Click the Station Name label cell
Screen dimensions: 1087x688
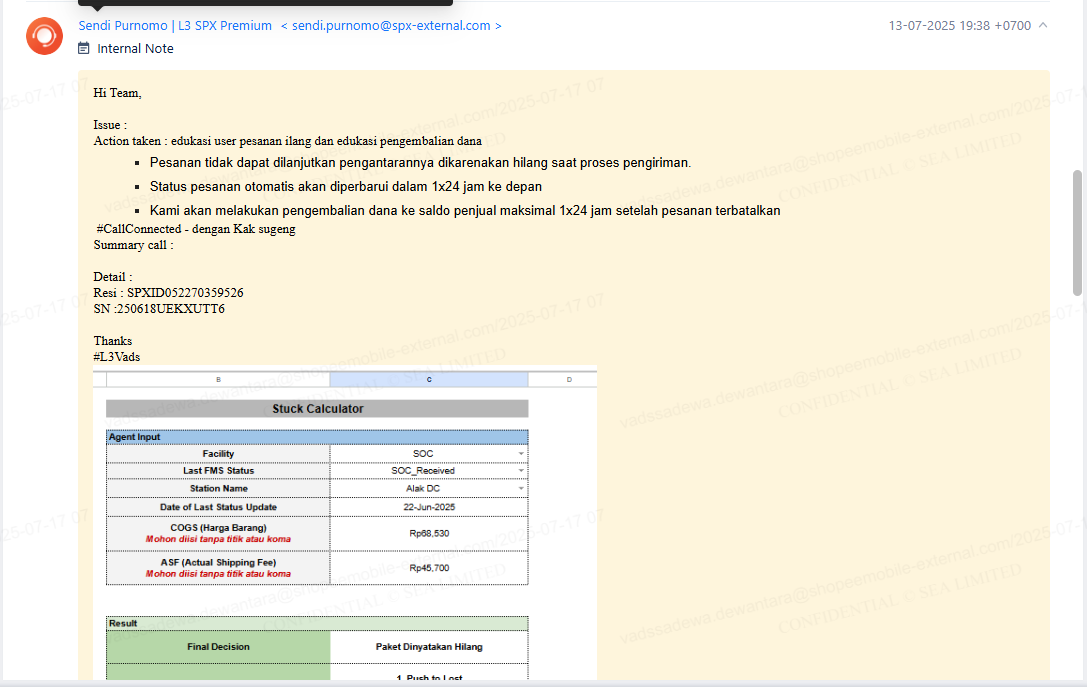point(218,489)
